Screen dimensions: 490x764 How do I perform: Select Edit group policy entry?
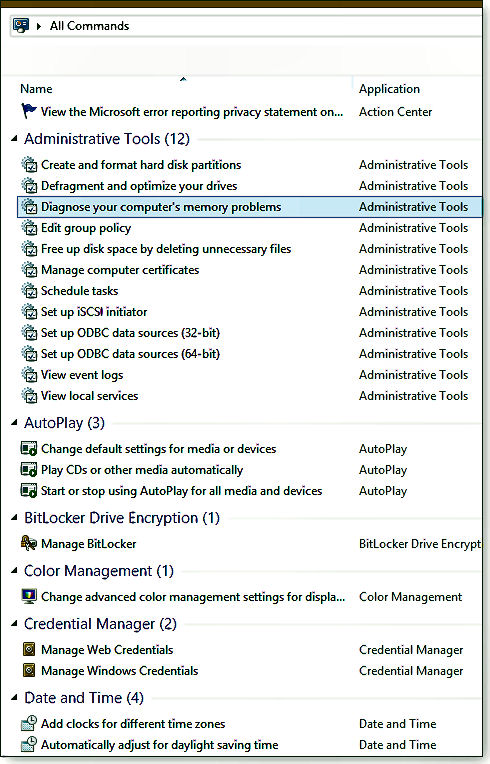click(x=86, y=228)
